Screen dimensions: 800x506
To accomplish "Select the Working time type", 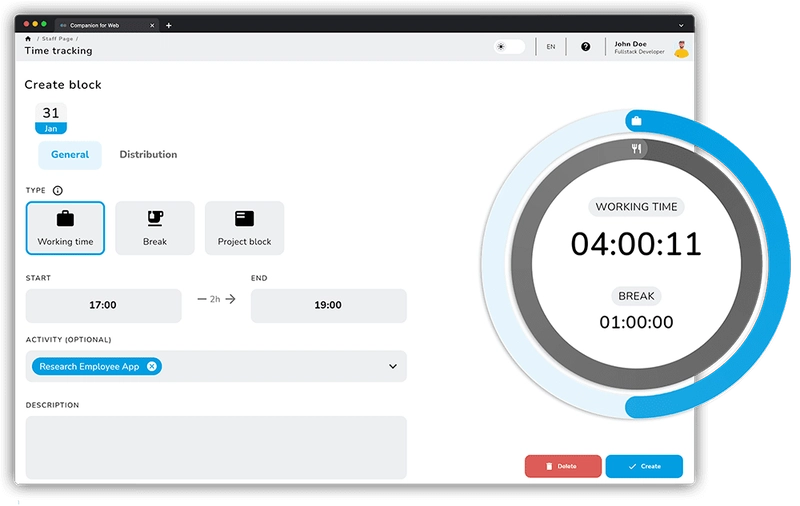I will click(x=65, y=228).
